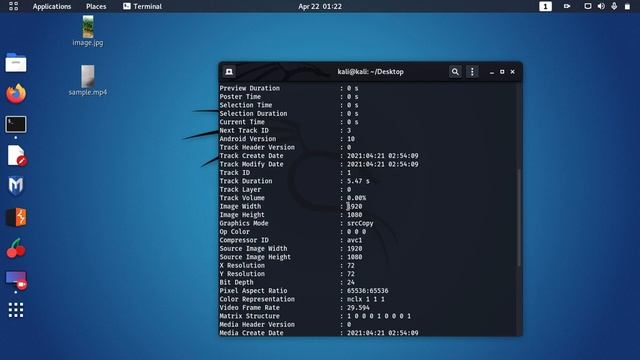Click the Bit Depth value 24
This screenshot has width=640, height=360.
tap(351, 282)
